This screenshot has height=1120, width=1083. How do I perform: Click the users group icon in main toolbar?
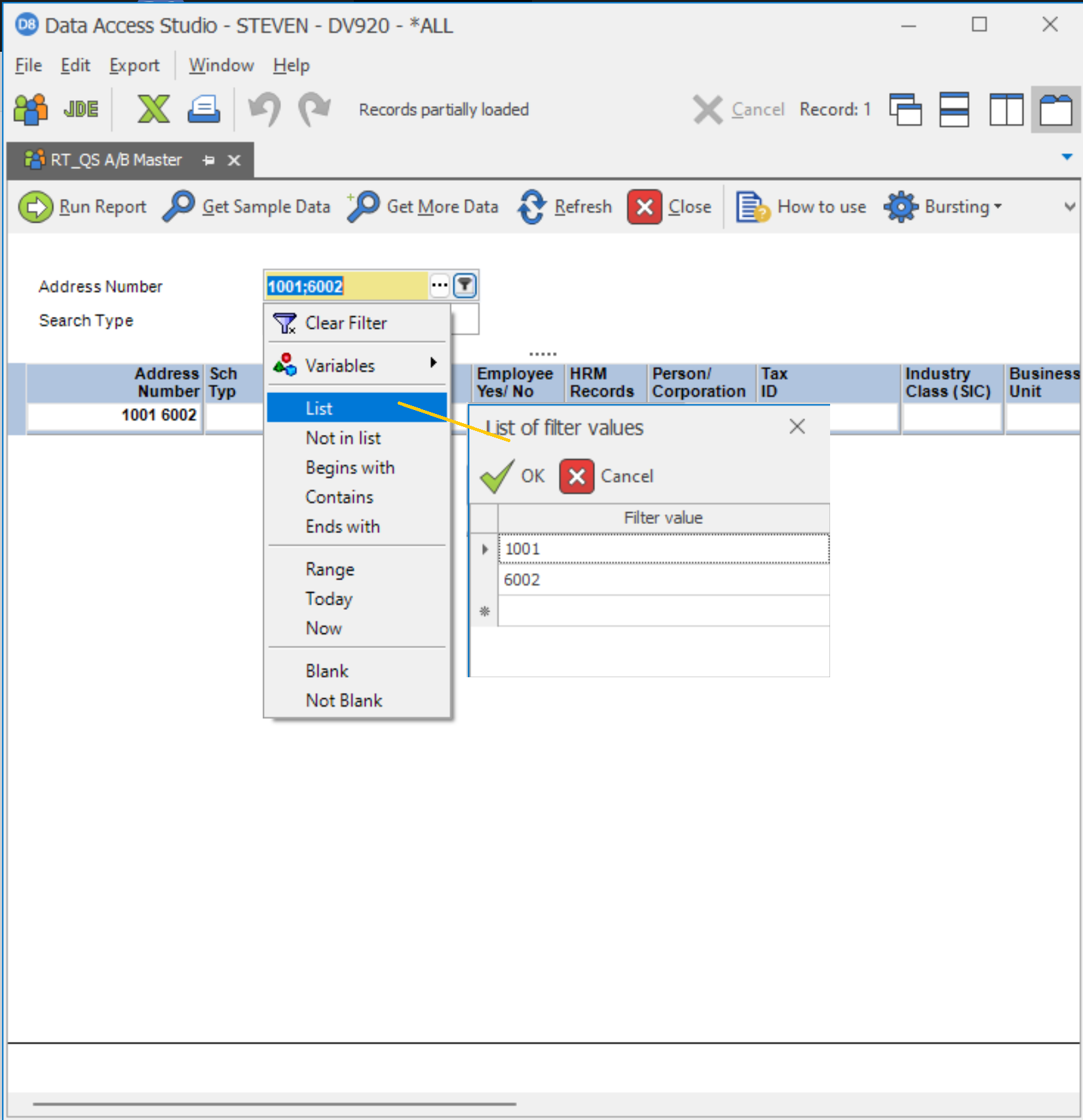click(x=30, y=109)
